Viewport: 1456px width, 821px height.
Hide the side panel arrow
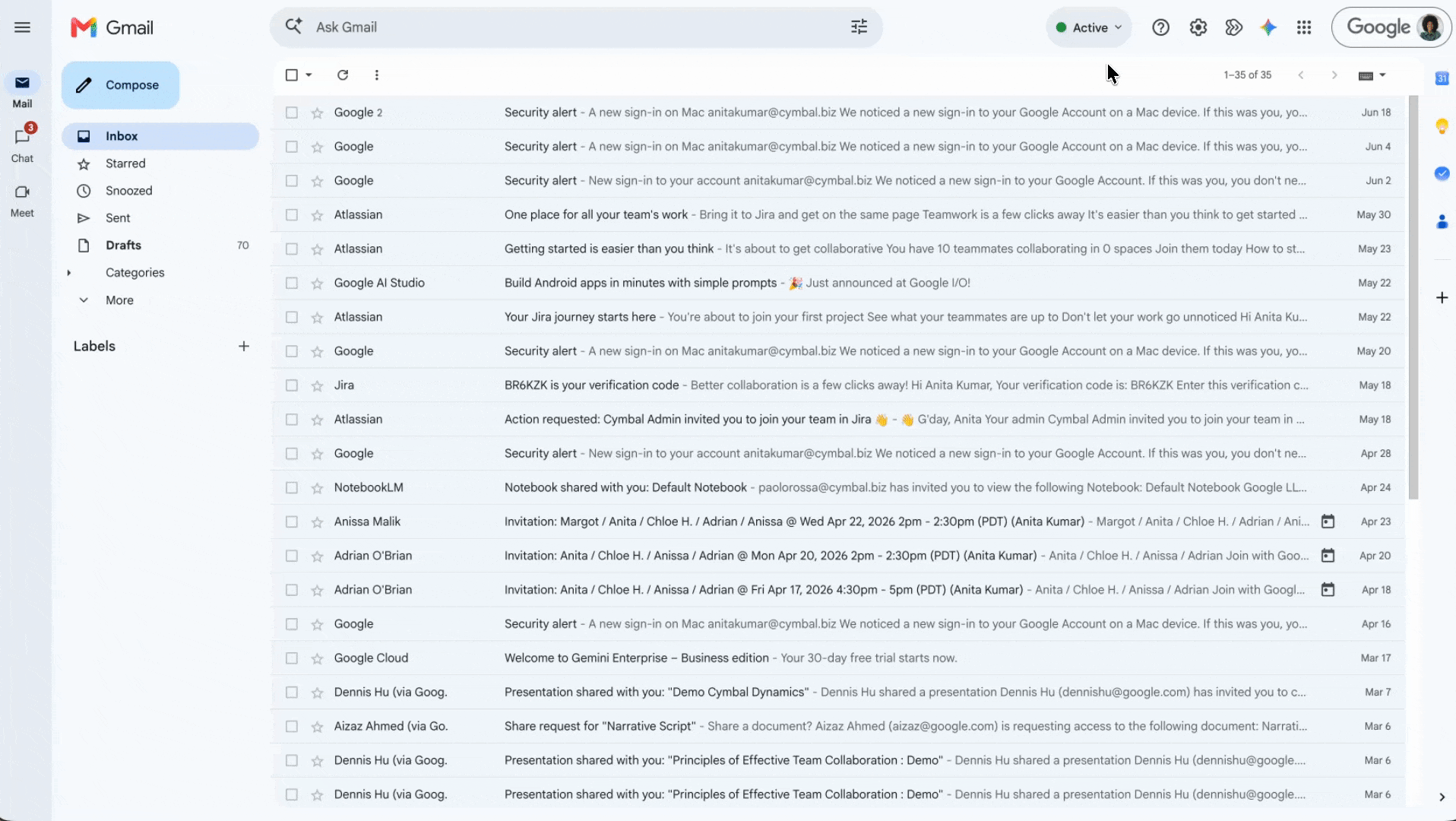coord(1442,797)
